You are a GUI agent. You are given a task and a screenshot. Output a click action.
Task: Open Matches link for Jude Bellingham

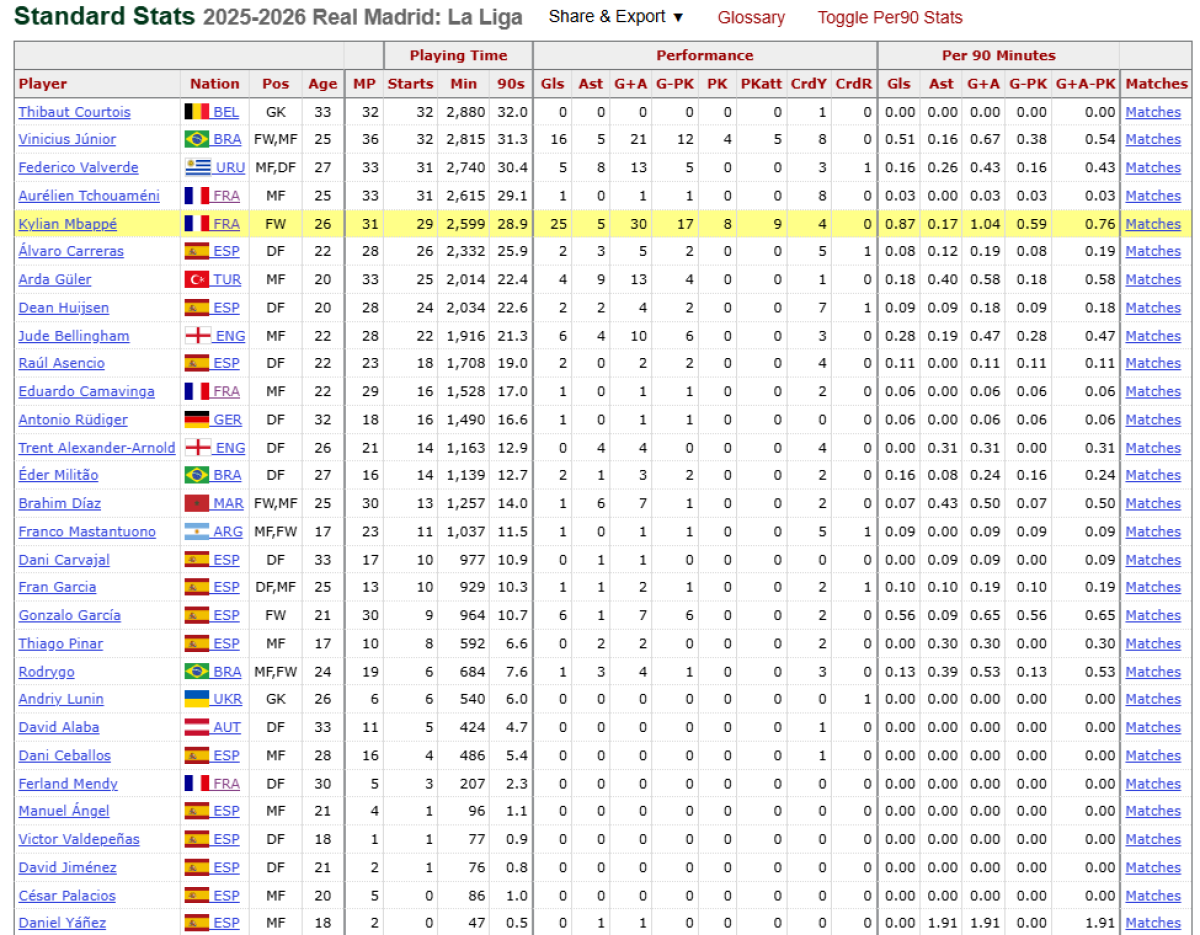point(1153,336)
